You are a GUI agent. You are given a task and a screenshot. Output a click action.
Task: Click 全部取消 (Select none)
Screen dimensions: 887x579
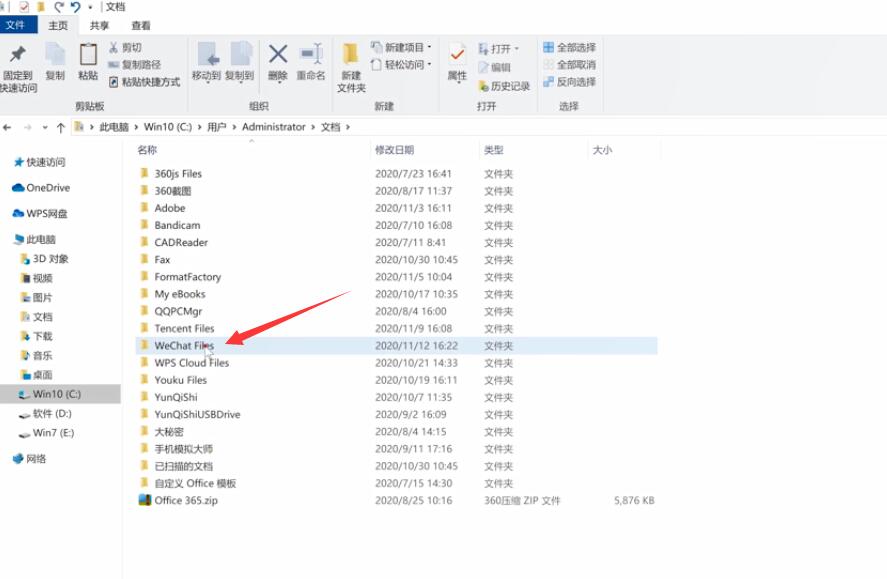tap(570, 64)
